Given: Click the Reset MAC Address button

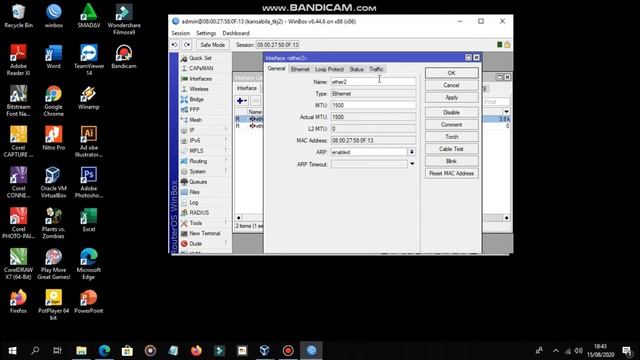Looking at the screenshot, I should 451,173.
